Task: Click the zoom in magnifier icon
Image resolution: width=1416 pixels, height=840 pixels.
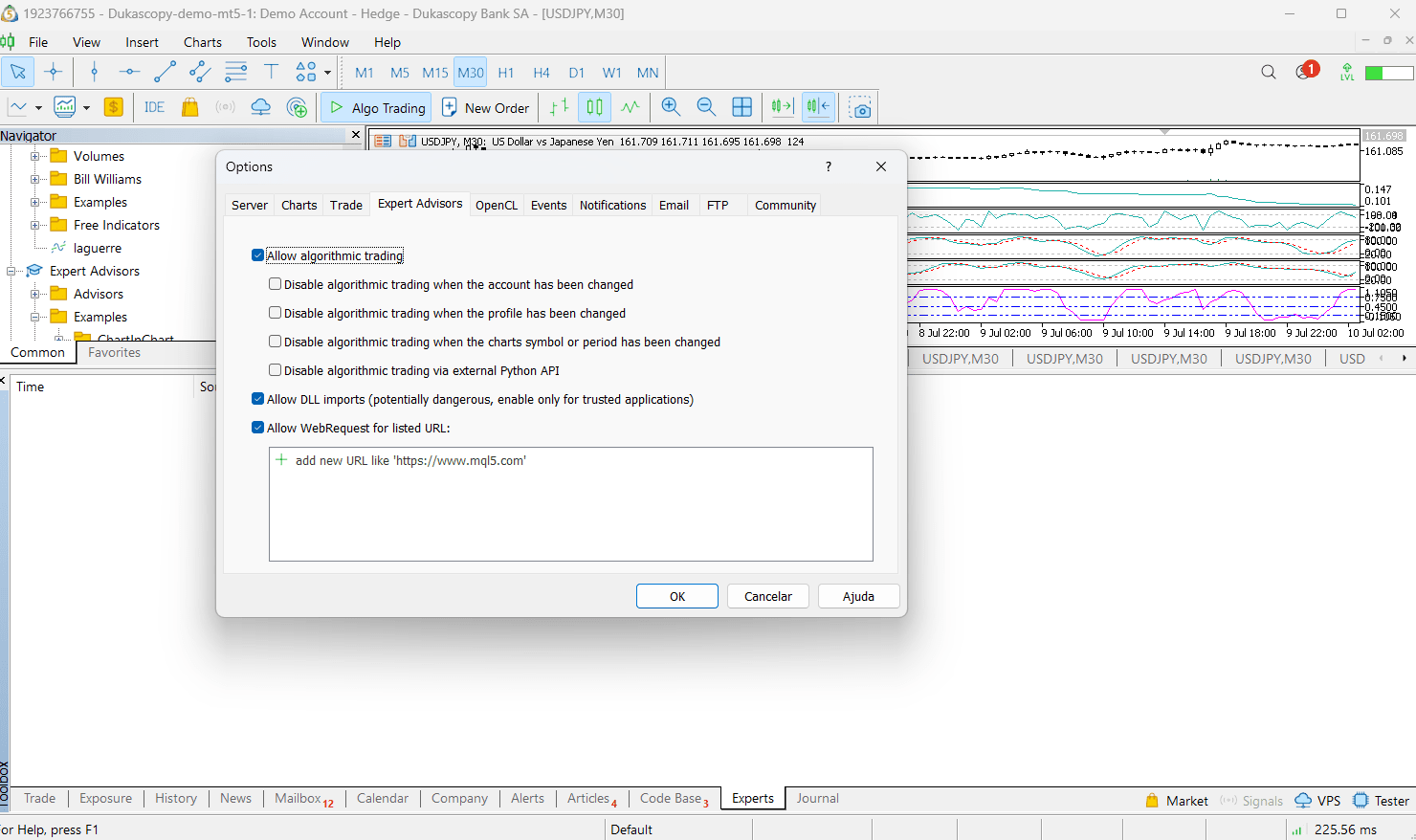Action: point(671,107)
